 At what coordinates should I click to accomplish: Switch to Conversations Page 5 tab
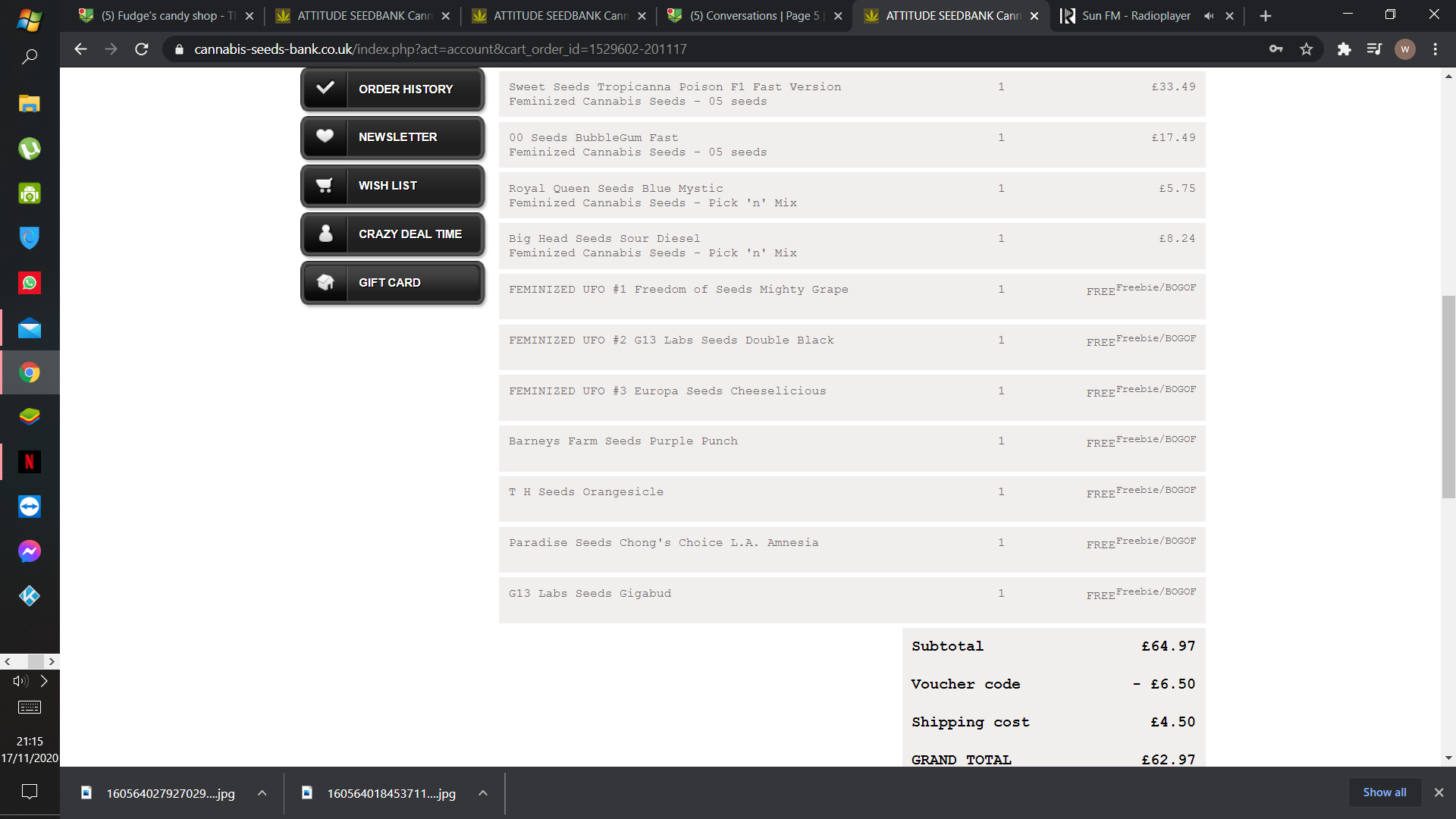[x=756, y=16]
